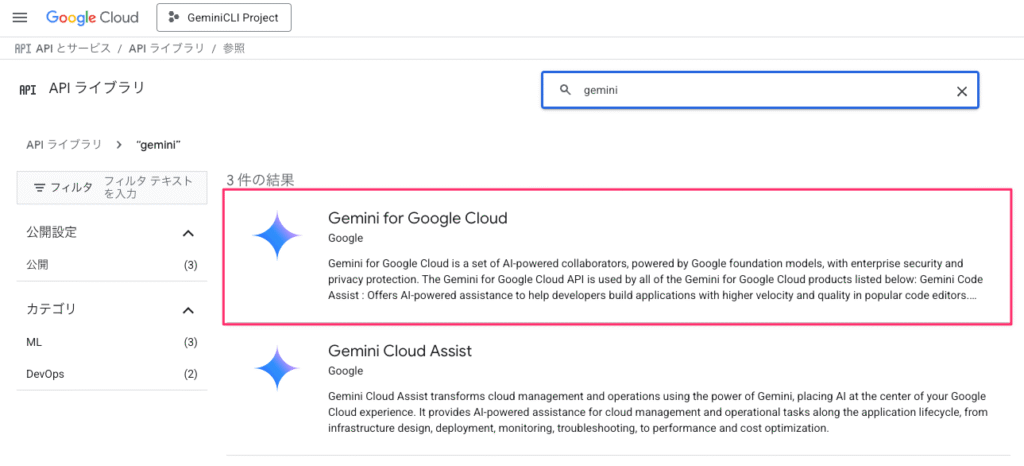The height and width of the screenshot is (466, 1024).
Task: Click the magnifier icon in search box
Action: [x=566, y=90]
